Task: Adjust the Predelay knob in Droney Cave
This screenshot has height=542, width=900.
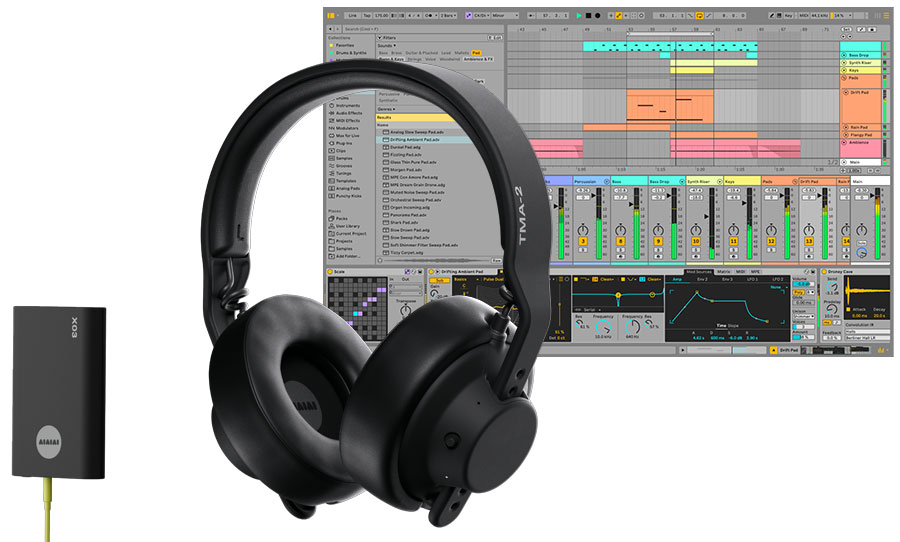Action: [832, 309]
